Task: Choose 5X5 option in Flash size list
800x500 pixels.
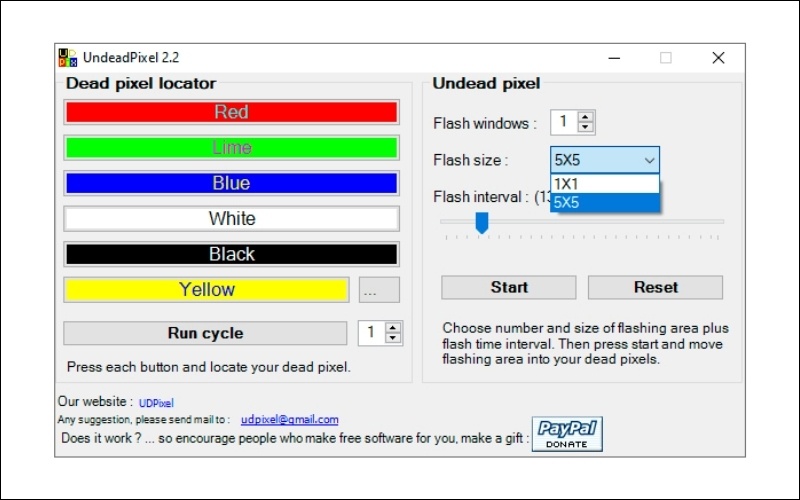Action: 604,203
